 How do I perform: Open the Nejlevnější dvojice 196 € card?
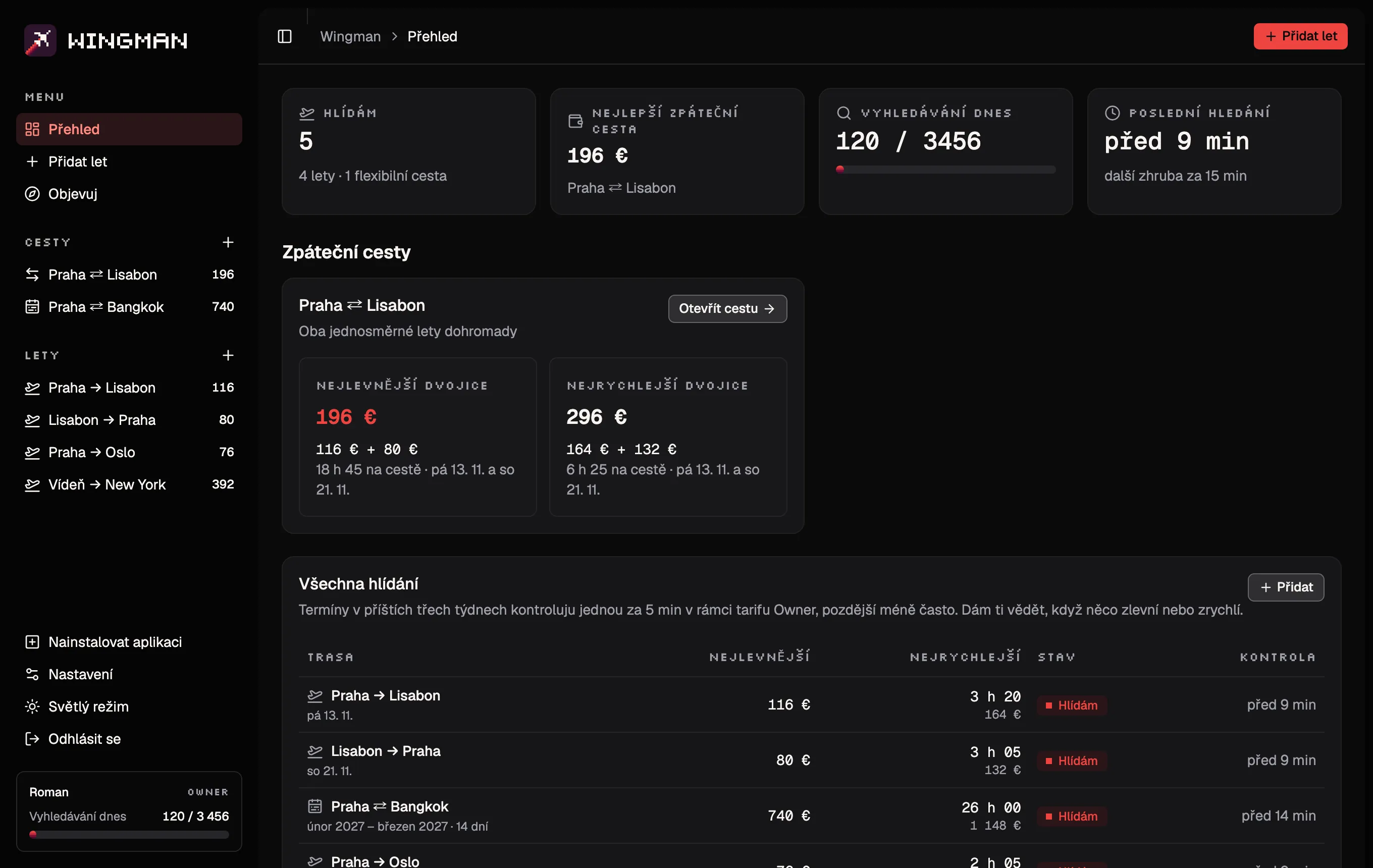pos(417,437)
